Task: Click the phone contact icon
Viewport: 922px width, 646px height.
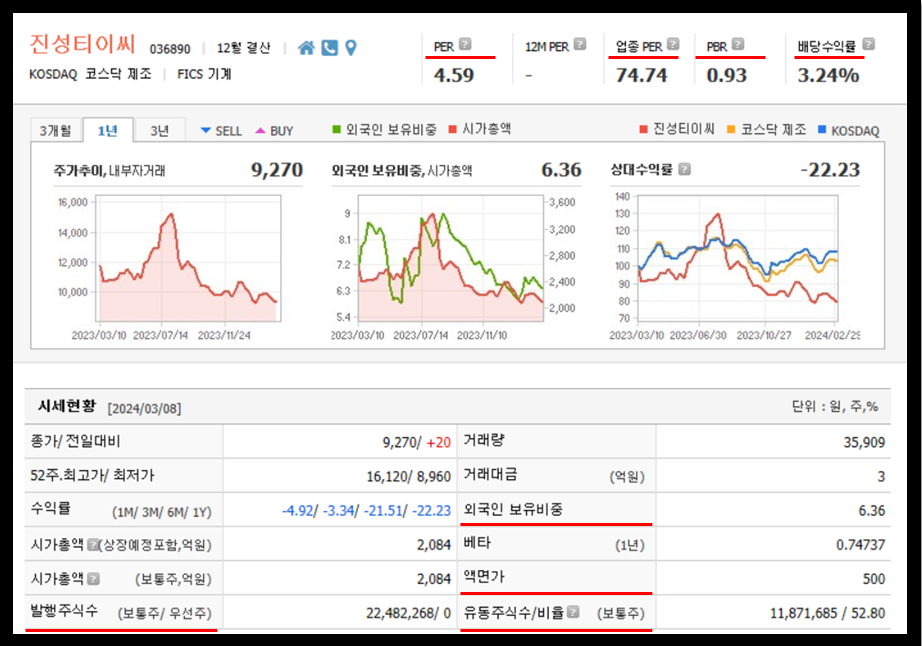Action: 330,48
